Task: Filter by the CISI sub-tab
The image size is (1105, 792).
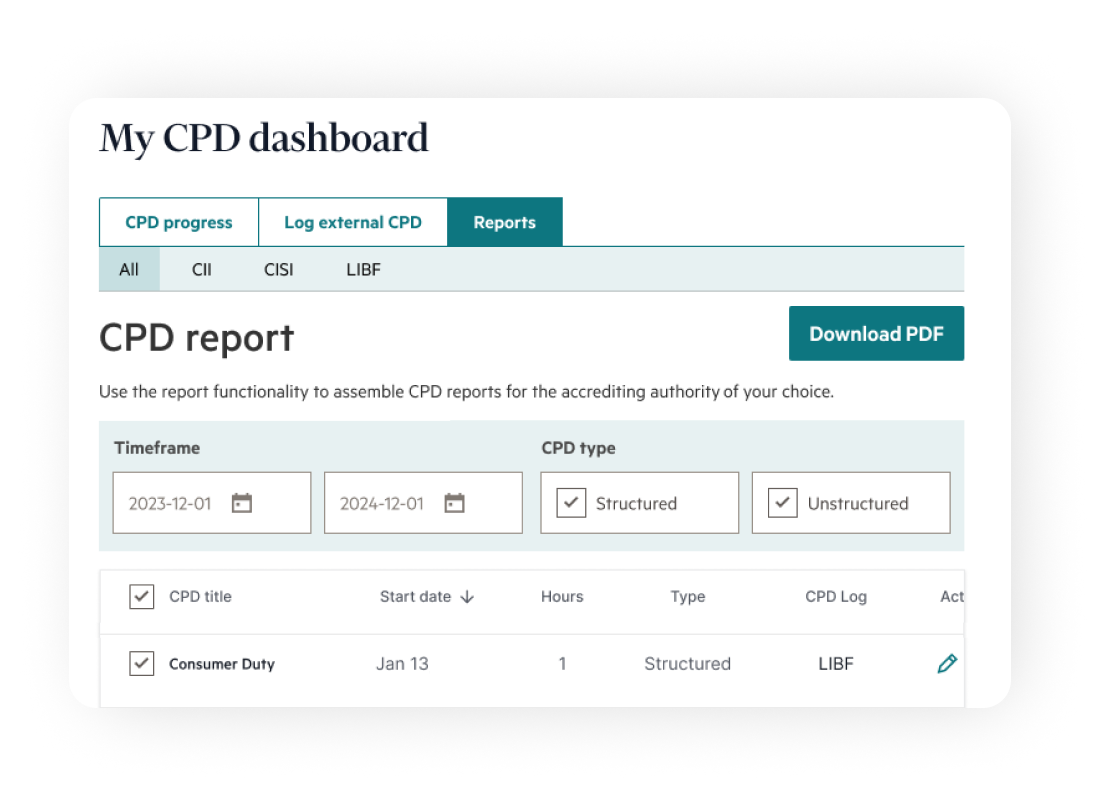Action: [x=279, y=270]
